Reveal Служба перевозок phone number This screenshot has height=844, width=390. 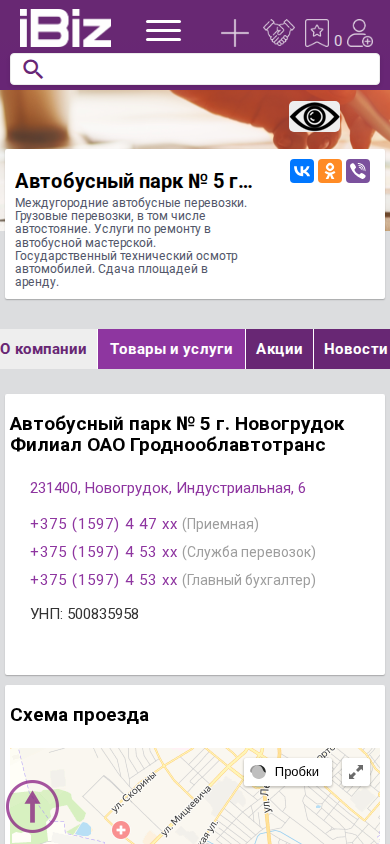pos(104,552)
